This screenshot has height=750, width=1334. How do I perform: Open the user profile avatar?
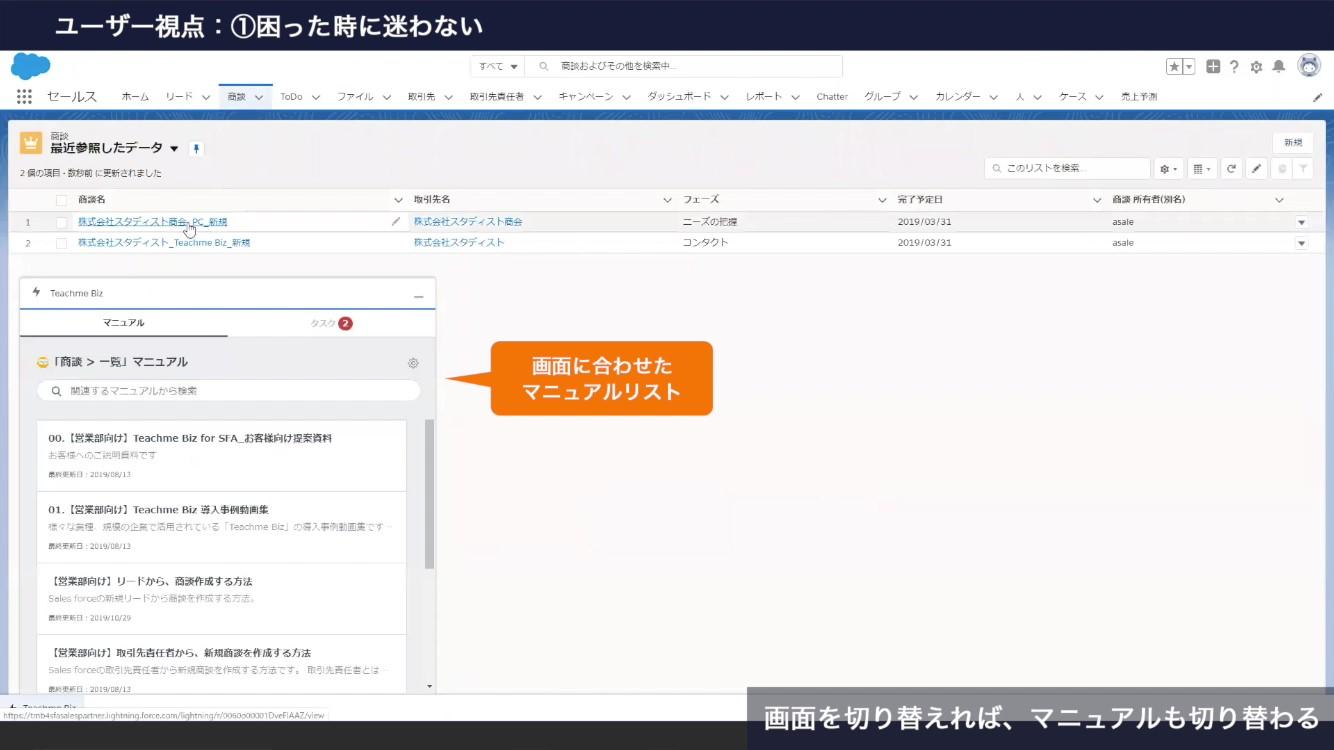pos(1309,66)
